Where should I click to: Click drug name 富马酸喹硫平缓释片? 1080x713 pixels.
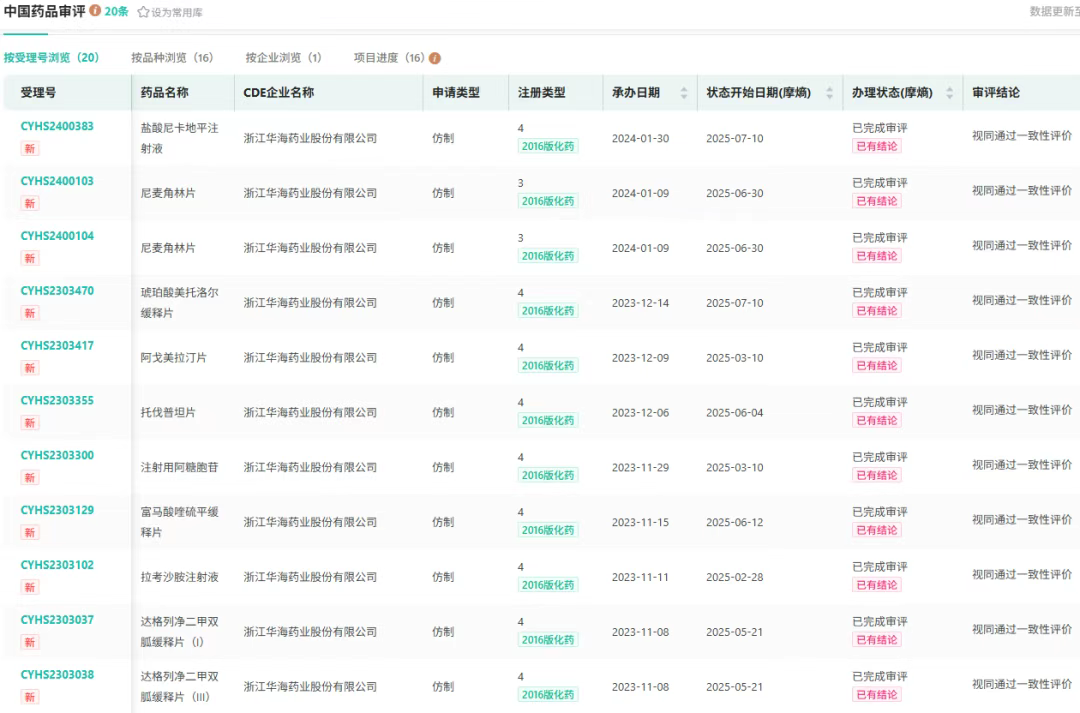(x=179, y=522)
